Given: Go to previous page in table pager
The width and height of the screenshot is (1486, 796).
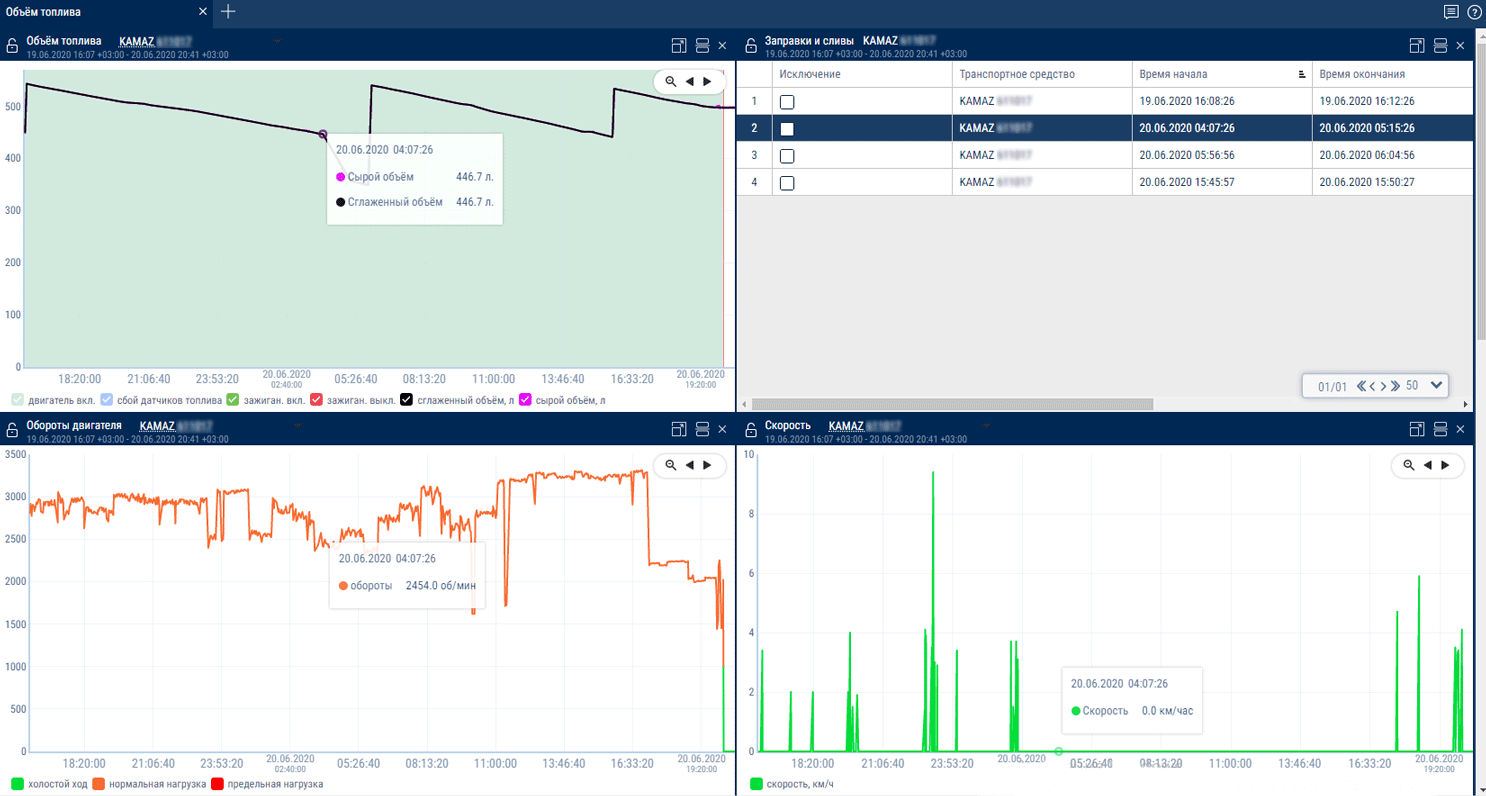Looking at the screenshot, I should (x=1373, y=386).
